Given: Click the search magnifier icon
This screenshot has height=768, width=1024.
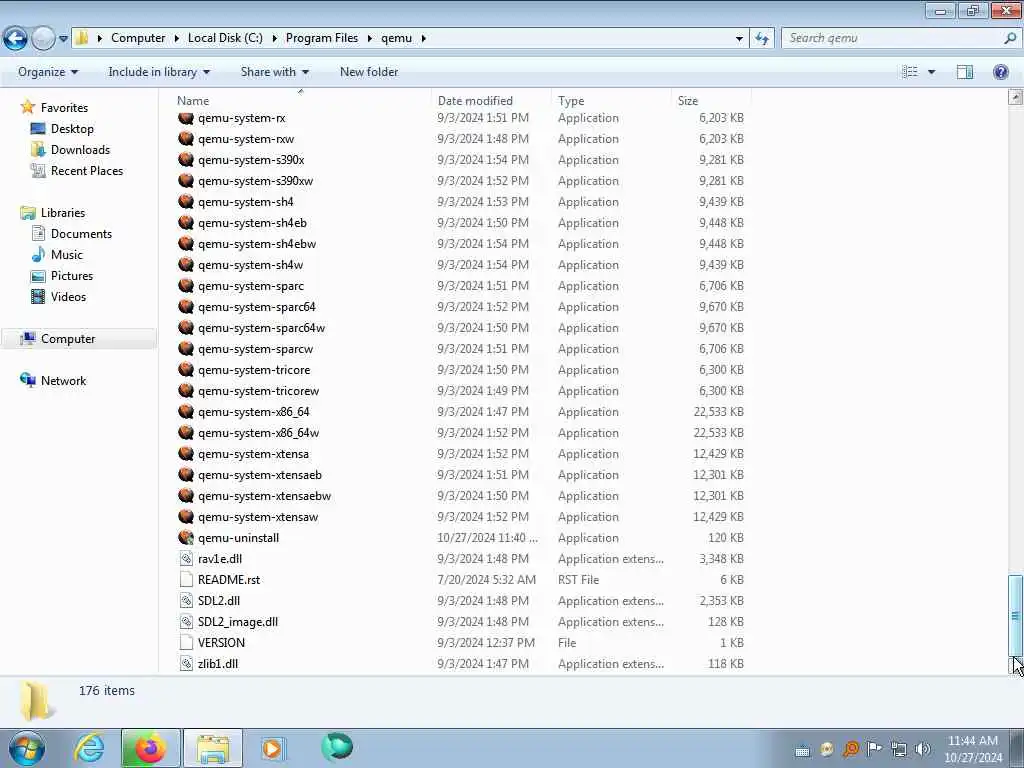Looking at the screenshot, I should [x=1010, y=38].
